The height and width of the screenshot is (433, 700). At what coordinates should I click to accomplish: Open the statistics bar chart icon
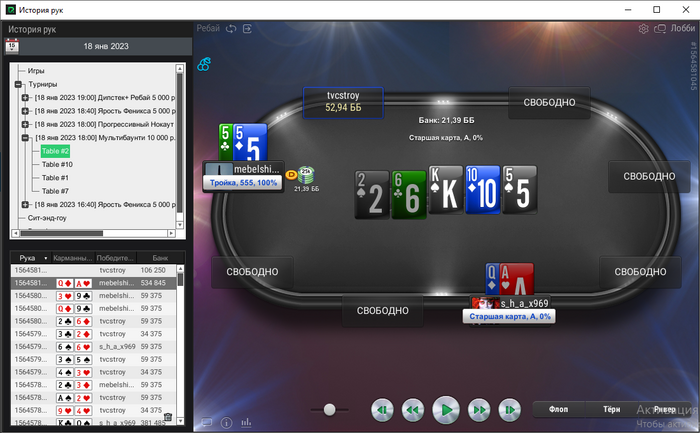(x=246, y=422)
